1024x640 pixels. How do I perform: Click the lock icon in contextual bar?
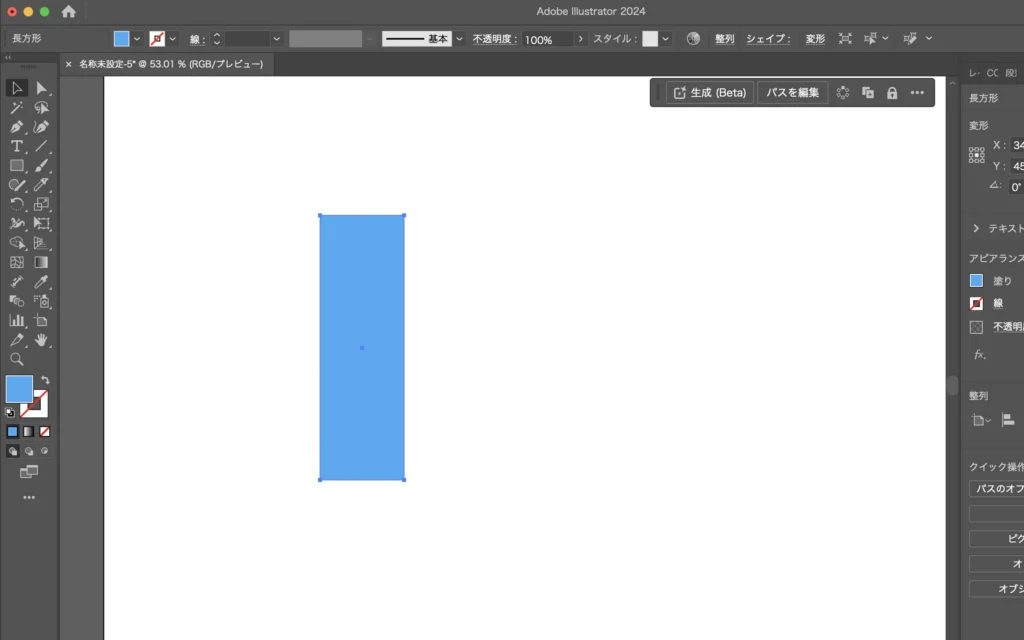(892, 93)
